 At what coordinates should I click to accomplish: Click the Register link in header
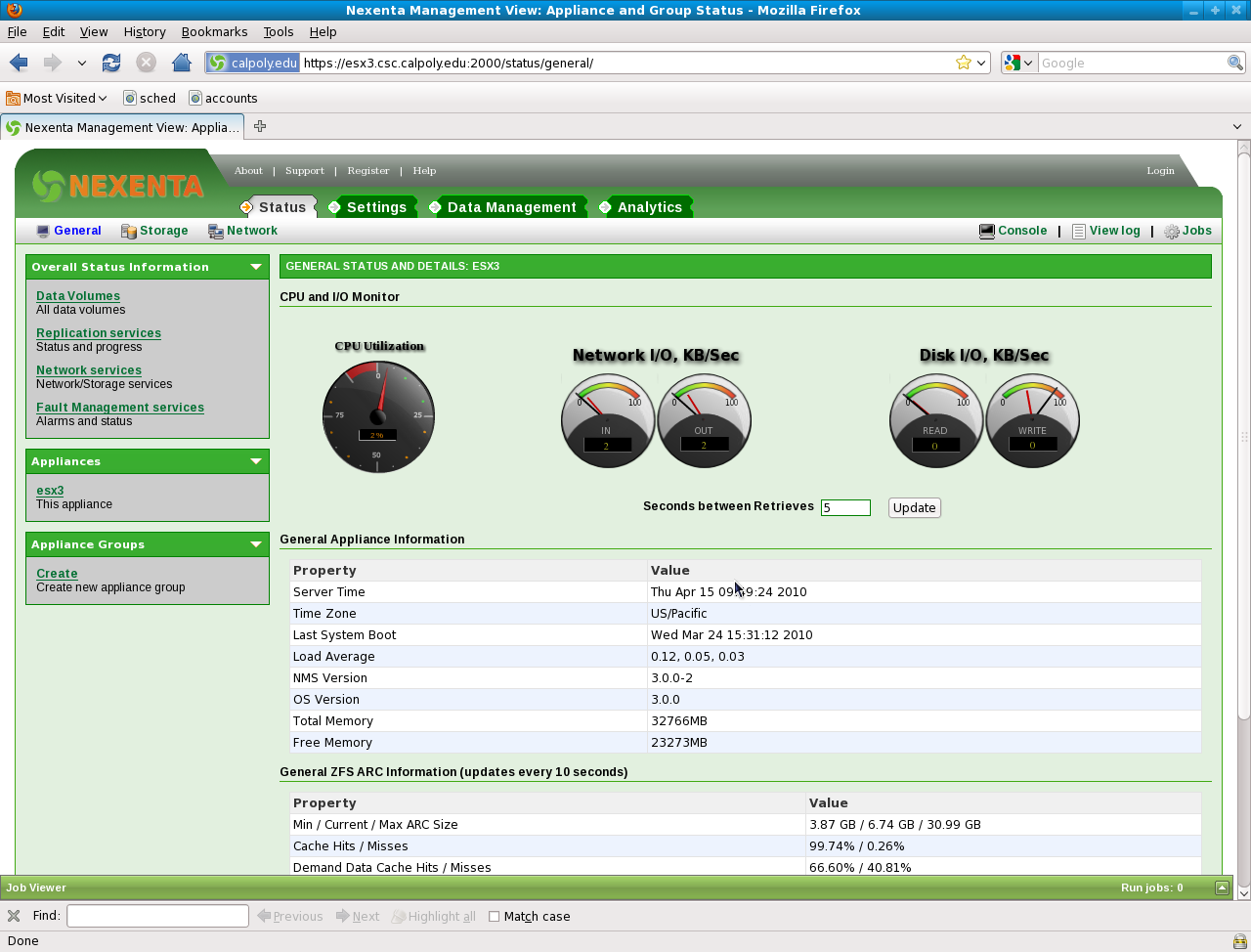point(368,170)
